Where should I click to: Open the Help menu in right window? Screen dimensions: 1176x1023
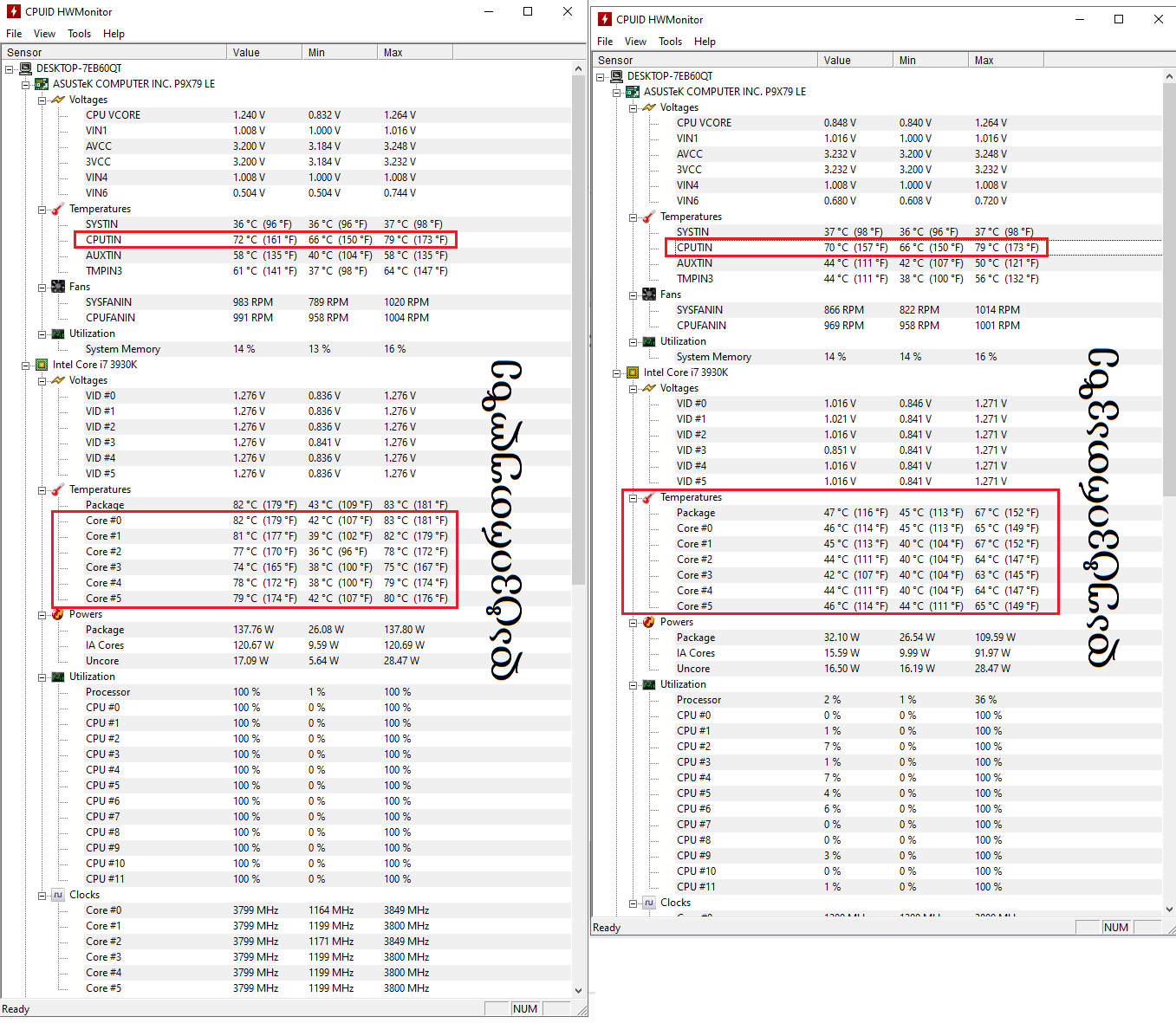coord(705,42)
